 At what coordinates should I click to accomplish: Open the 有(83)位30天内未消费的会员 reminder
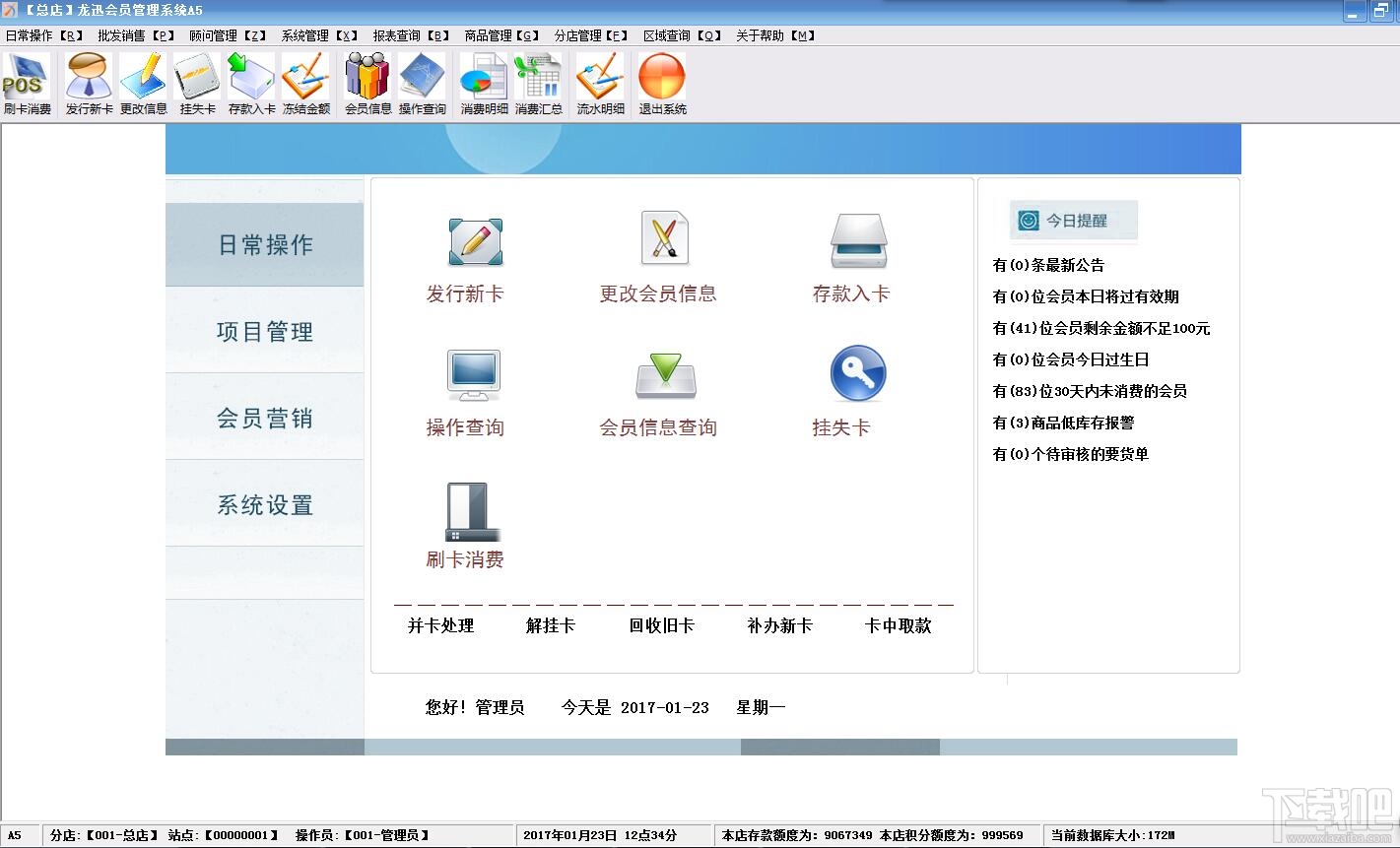(x=1090, y=391)
